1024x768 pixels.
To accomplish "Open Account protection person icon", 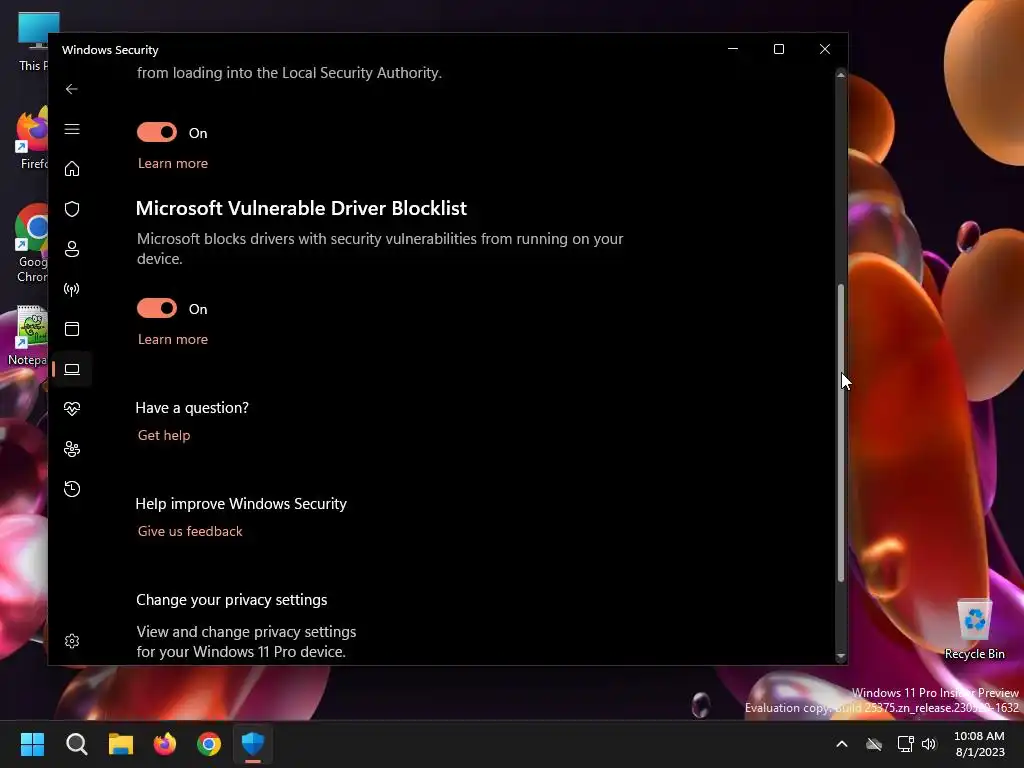I will pyautogui.click(x=72, y=249).
